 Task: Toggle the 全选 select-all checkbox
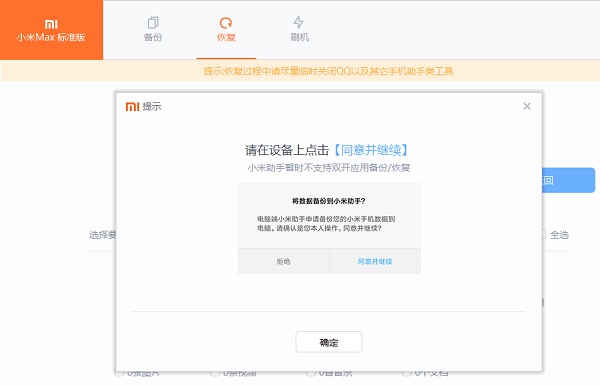coord(543,235)
